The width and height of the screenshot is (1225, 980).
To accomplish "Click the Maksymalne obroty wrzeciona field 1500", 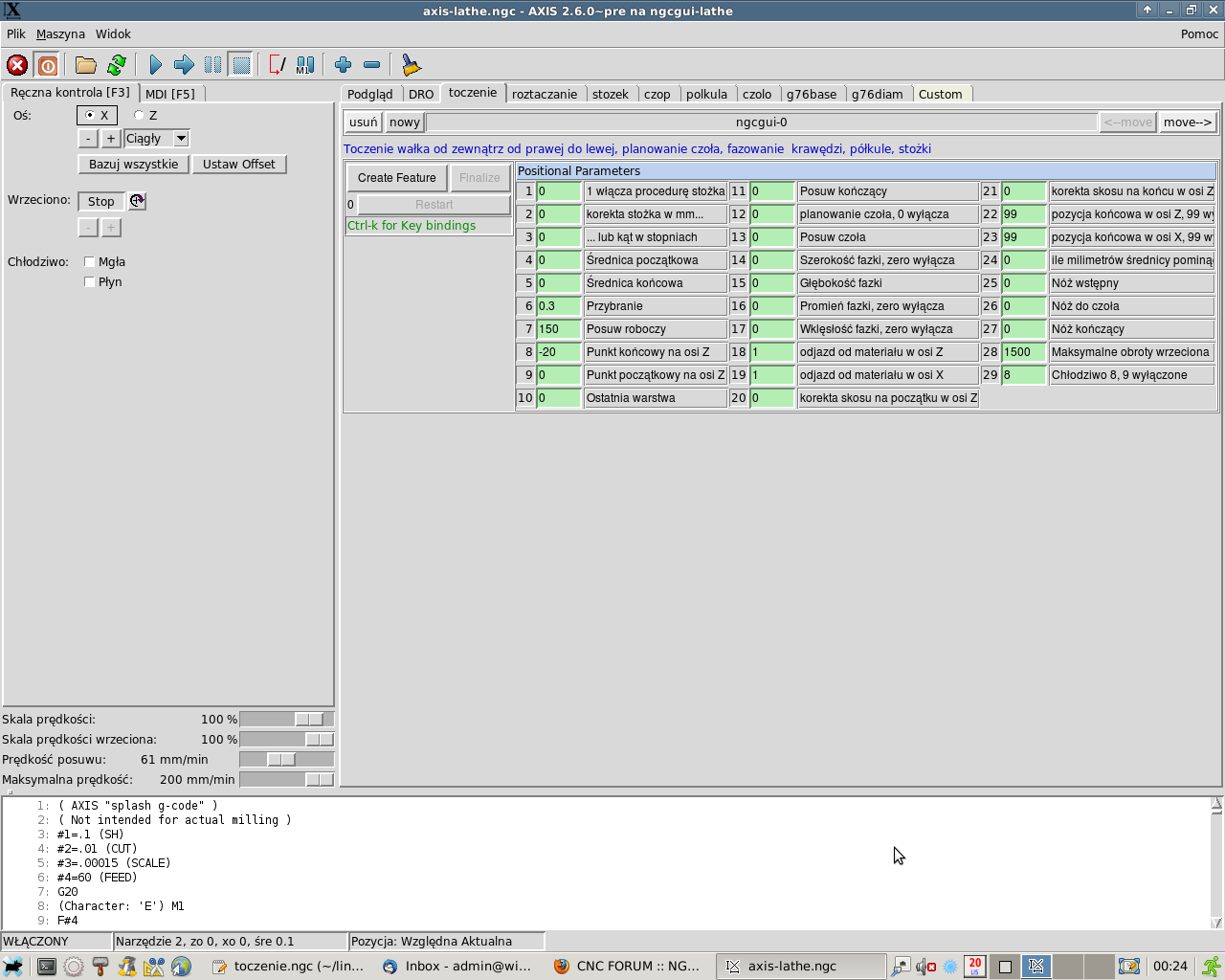I will tap(1024, 352).
